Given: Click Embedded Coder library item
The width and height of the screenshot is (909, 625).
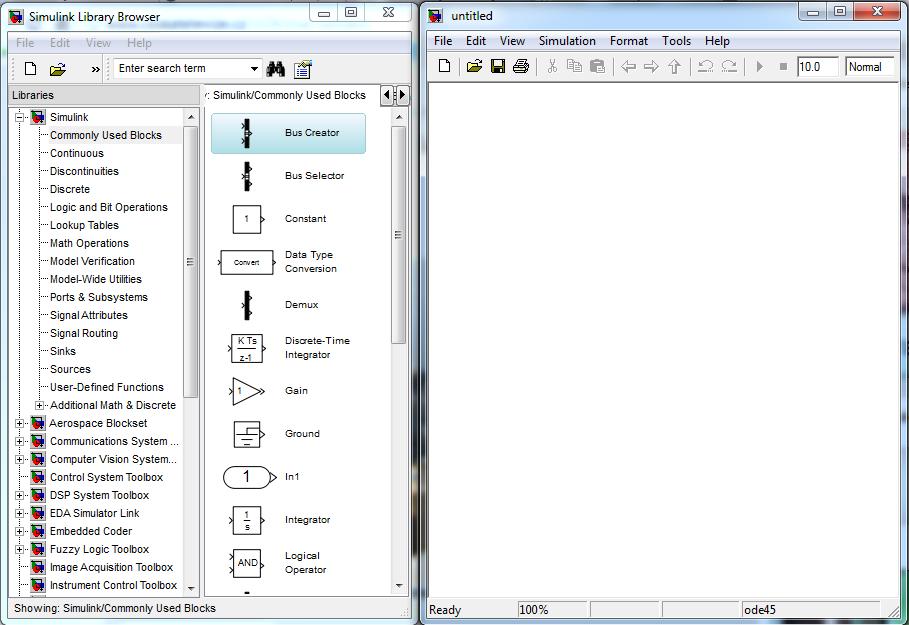Looking at the screenshot, I should click(x=90, y=531).
